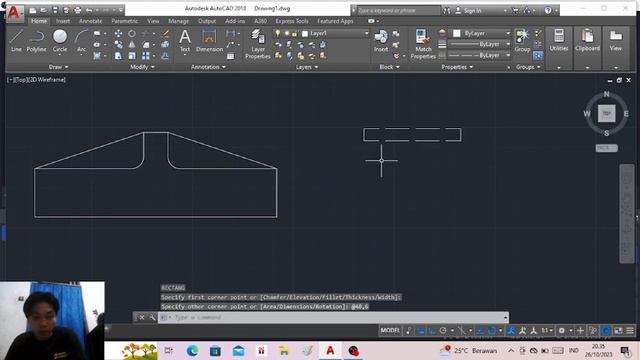640x360 pixels.
Task: Switch to the Express Tools tab
Action: click(292, 21)
